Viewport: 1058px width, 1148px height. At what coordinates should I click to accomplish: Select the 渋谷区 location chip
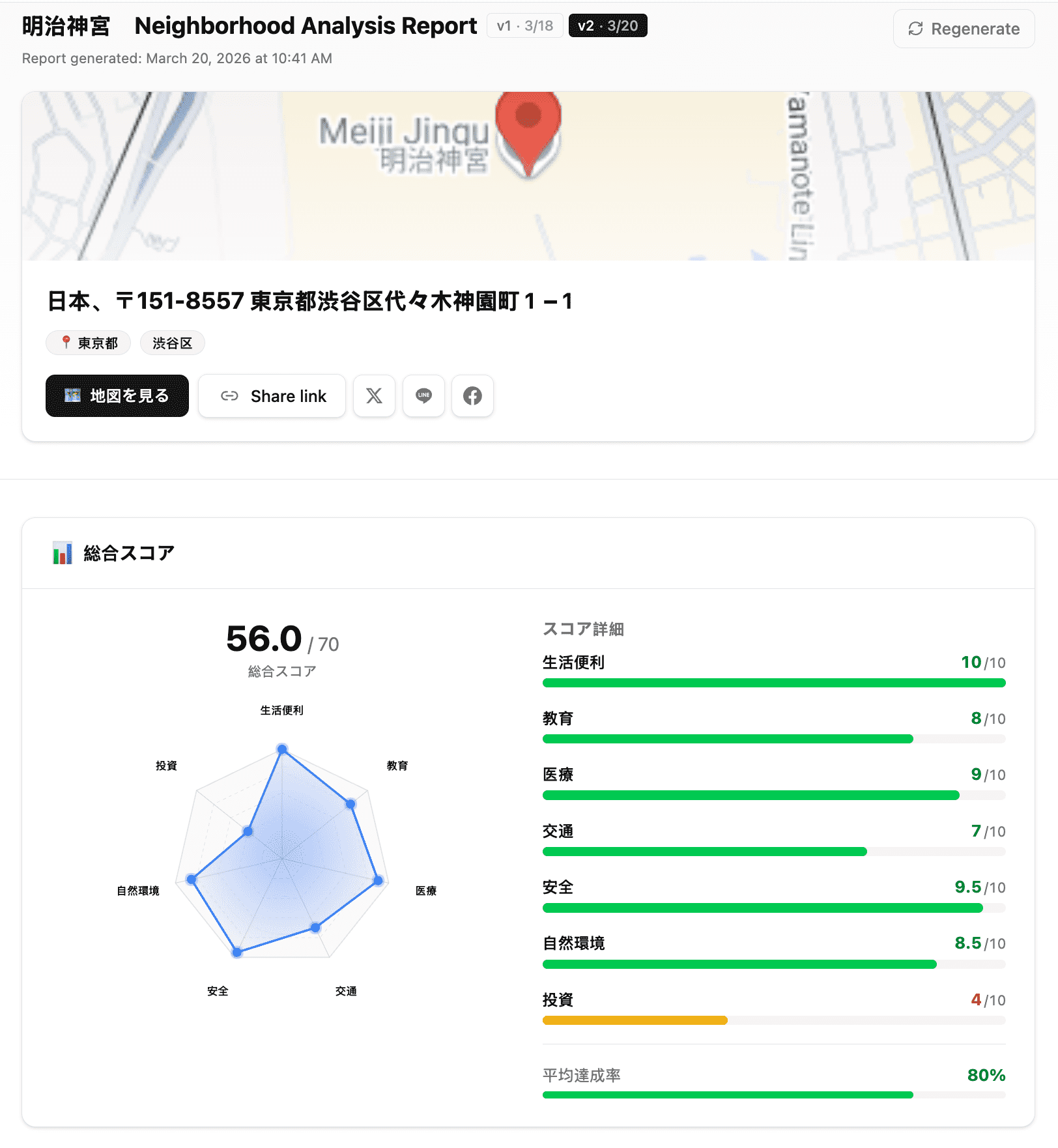[x=172, y=343]
